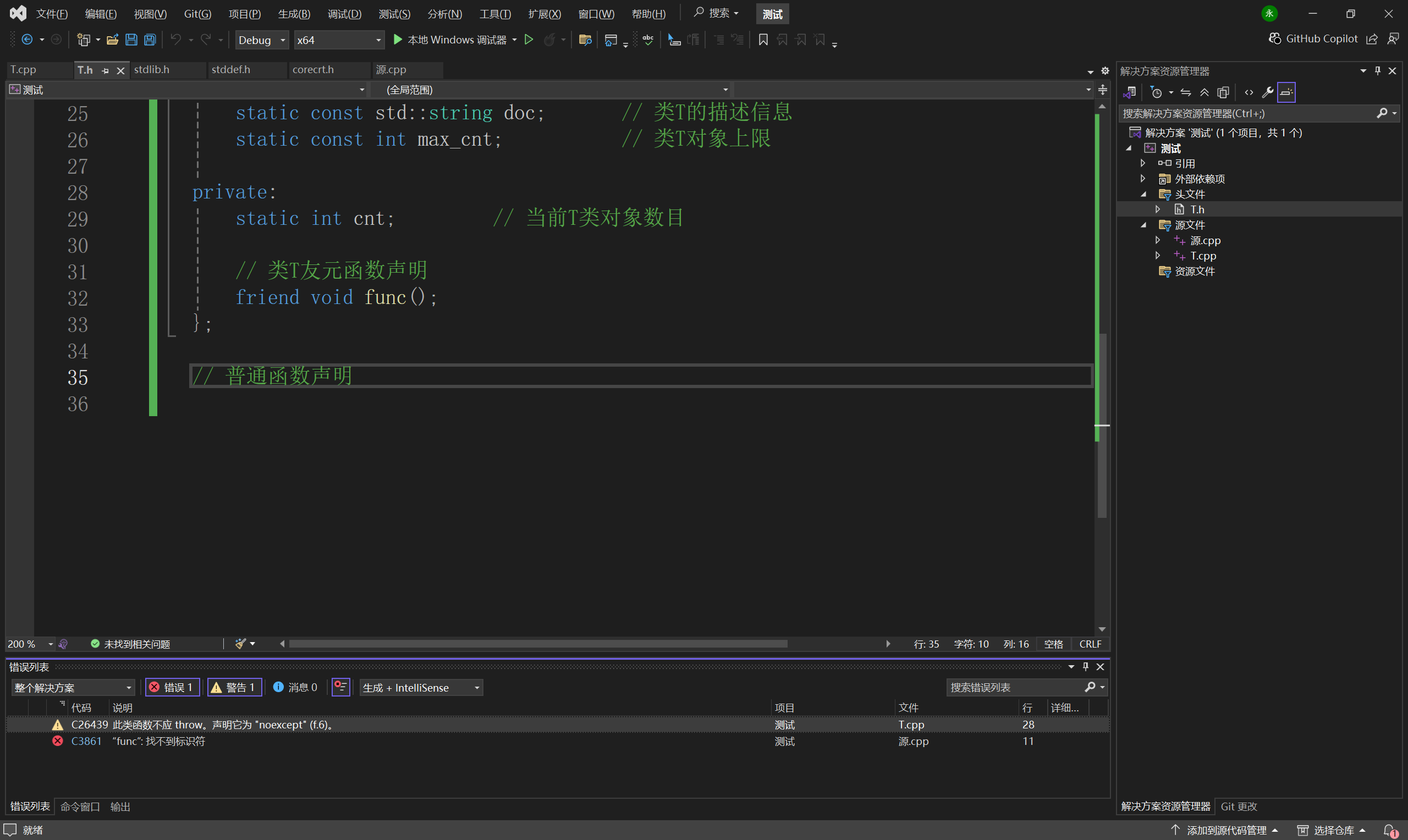This screenshot has width=1408, height=840.
Task: Toggle bookmark on the current line
Action: coord(763,40)
